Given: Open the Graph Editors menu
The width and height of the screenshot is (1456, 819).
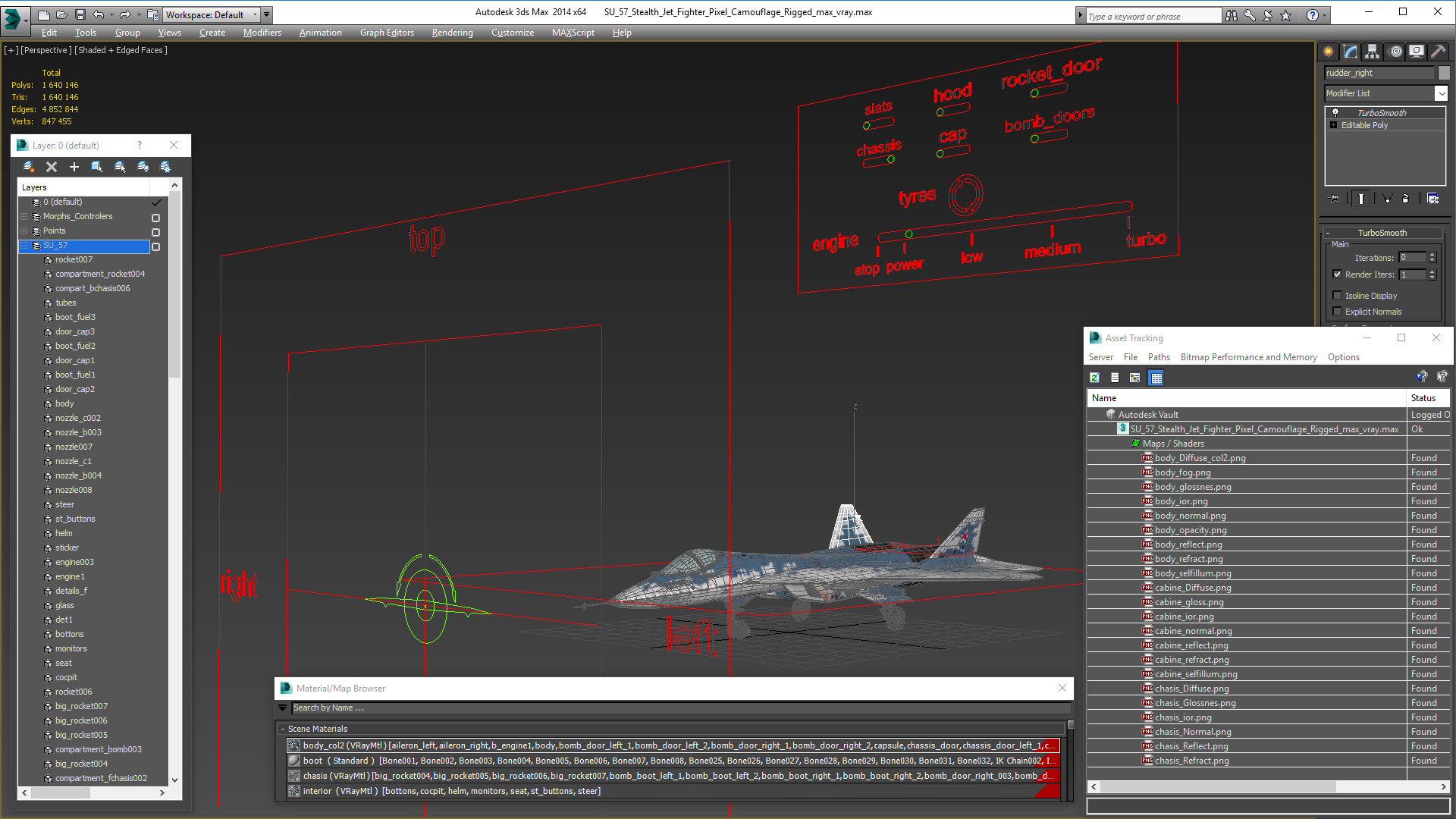Looking at the screenshot, I should (387, 33).
